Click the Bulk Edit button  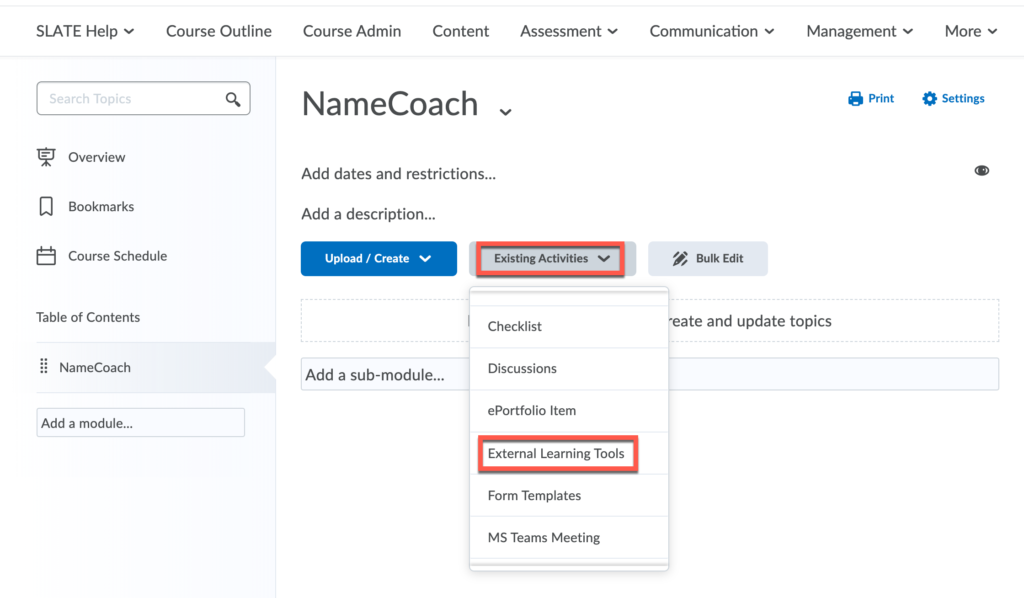(x=708, y=259)
